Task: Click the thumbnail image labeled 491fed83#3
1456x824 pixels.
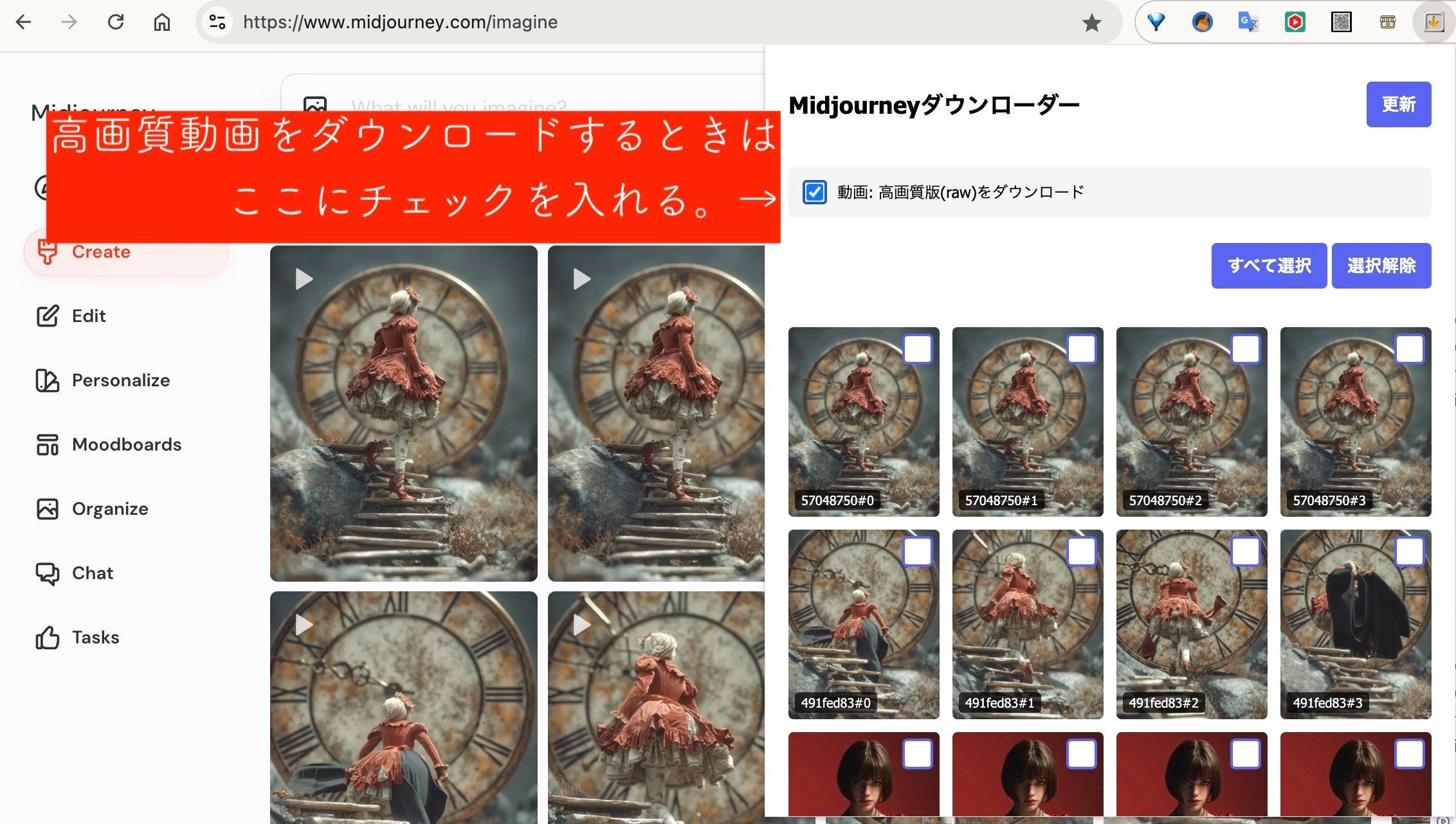Action: [1356, 624]
